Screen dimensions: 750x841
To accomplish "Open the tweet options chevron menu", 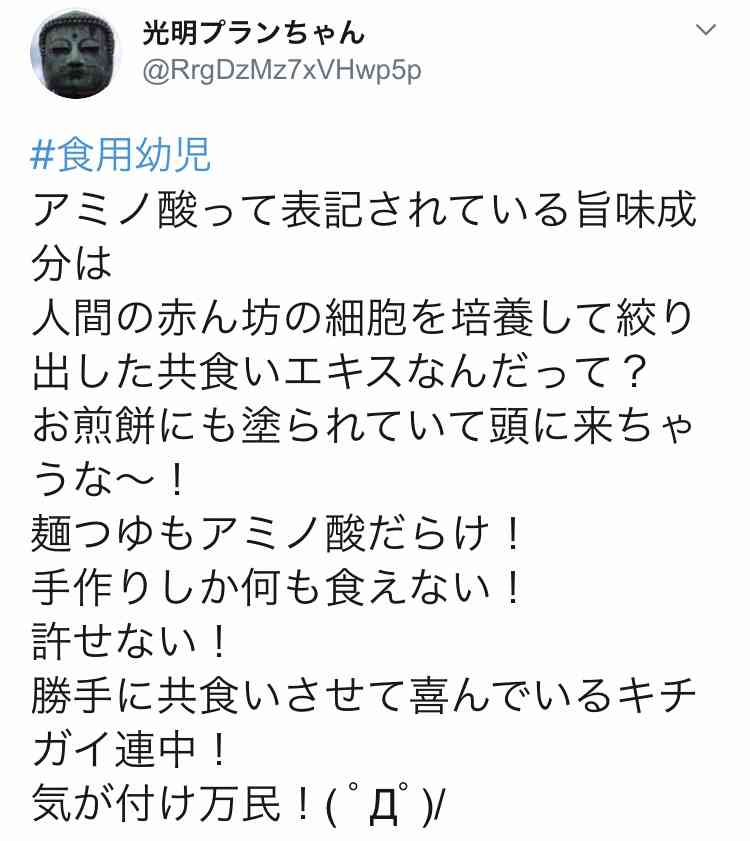I will [x=705, y=30].
